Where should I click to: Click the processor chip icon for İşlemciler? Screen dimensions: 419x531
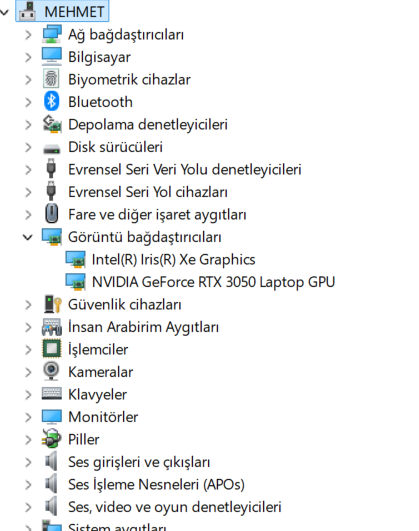point(51,349)
